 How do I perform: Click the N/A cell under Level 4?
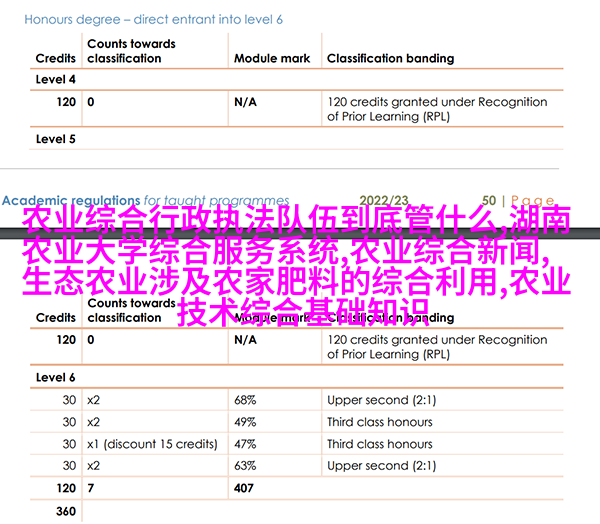tap(245, 102)
